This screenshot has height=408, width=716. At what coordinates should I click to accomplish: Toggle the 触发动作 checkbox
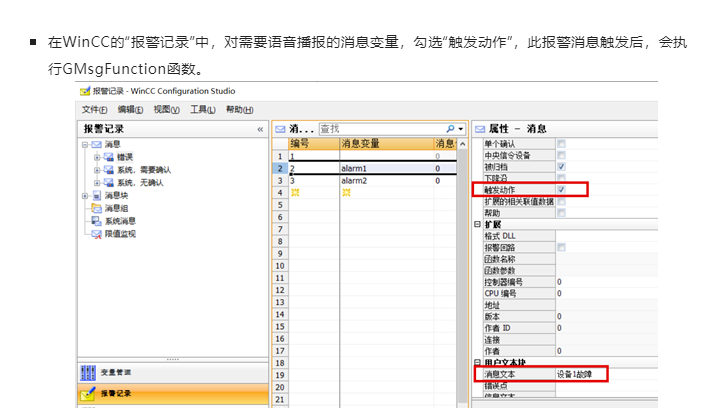pyautogui.click(x=561, y=189)
